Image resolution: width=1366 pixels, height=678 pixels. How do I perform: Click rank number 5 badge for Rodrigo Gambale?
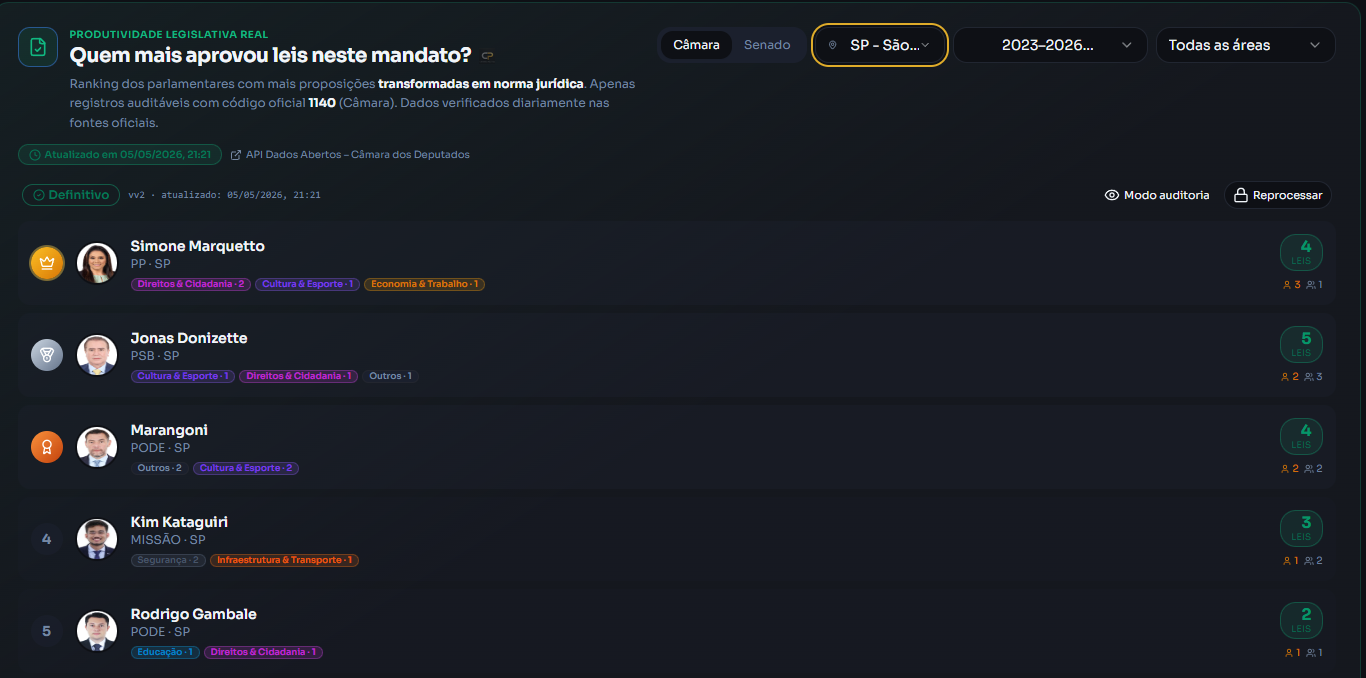[47, 631]
